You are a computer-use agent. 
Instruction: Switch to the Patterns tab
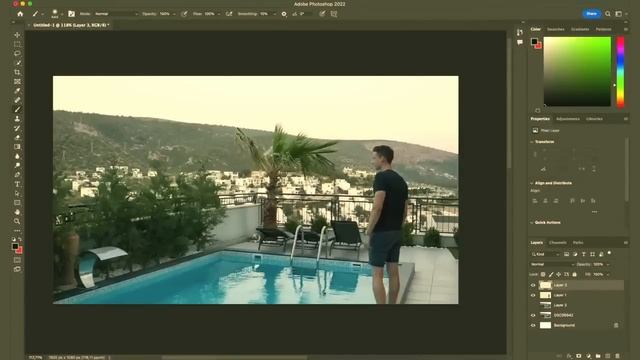click(603, 29)
